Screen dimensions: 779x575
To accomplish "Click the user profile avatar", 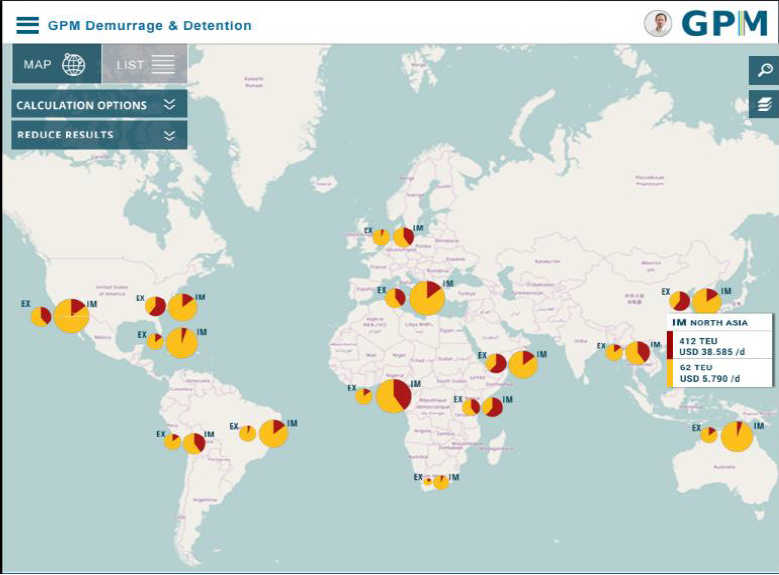I will tap(658, 23).
